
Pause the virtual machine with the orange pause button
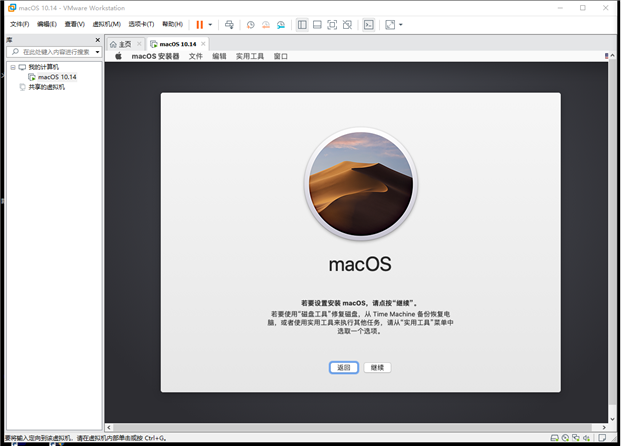(200, 25)
